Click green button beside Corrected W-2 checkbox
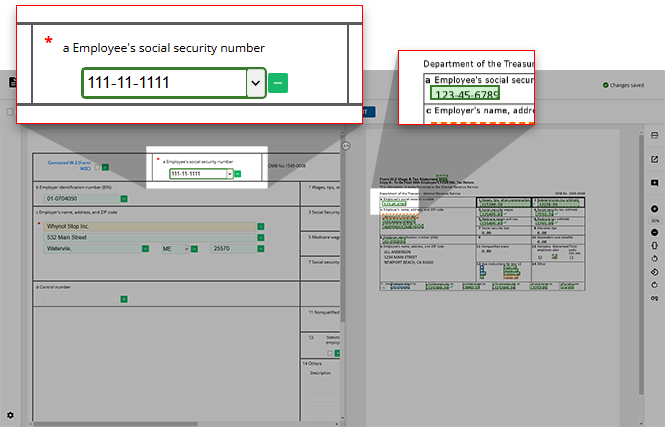Viewport: 665px width, 427px height. tap(105, 167)
